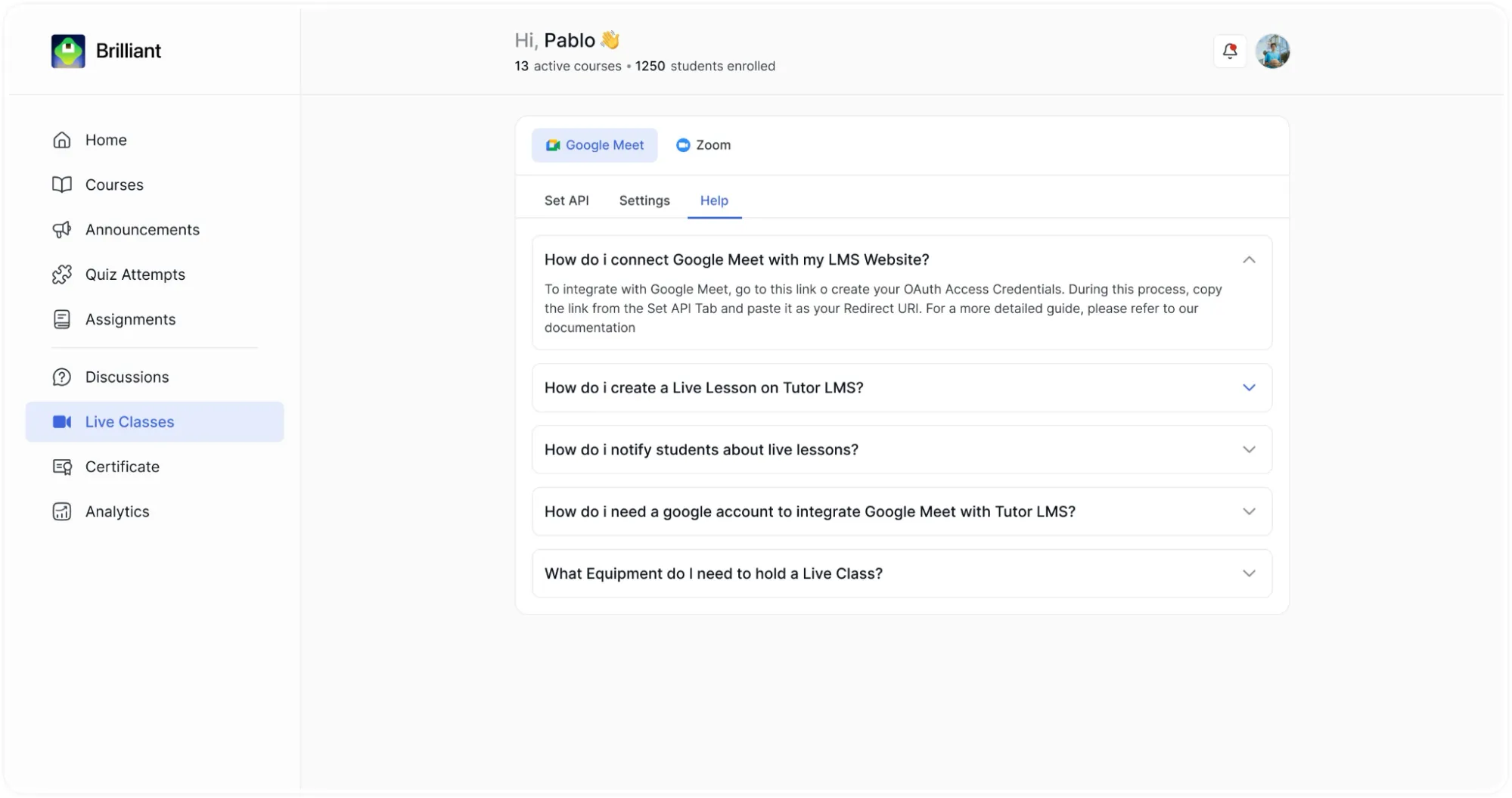This screenshot has width=1512, height=798.
Task: Click the Quiz Attempts puzzle icon
Action: click(x=62, y=275)
